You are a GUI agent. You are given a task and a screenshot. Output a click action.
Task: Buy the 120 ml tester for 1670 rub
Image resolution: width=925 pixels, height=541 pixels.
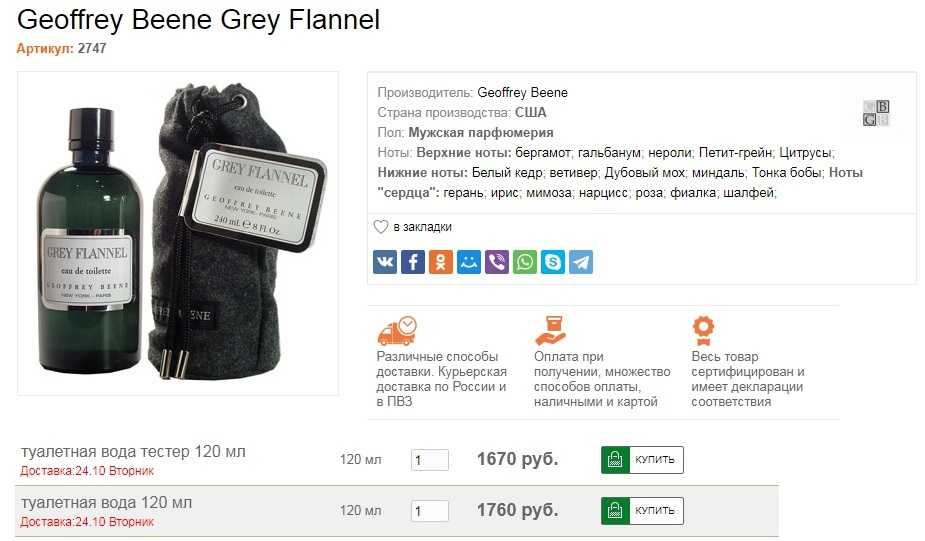(x=642, y=460)
